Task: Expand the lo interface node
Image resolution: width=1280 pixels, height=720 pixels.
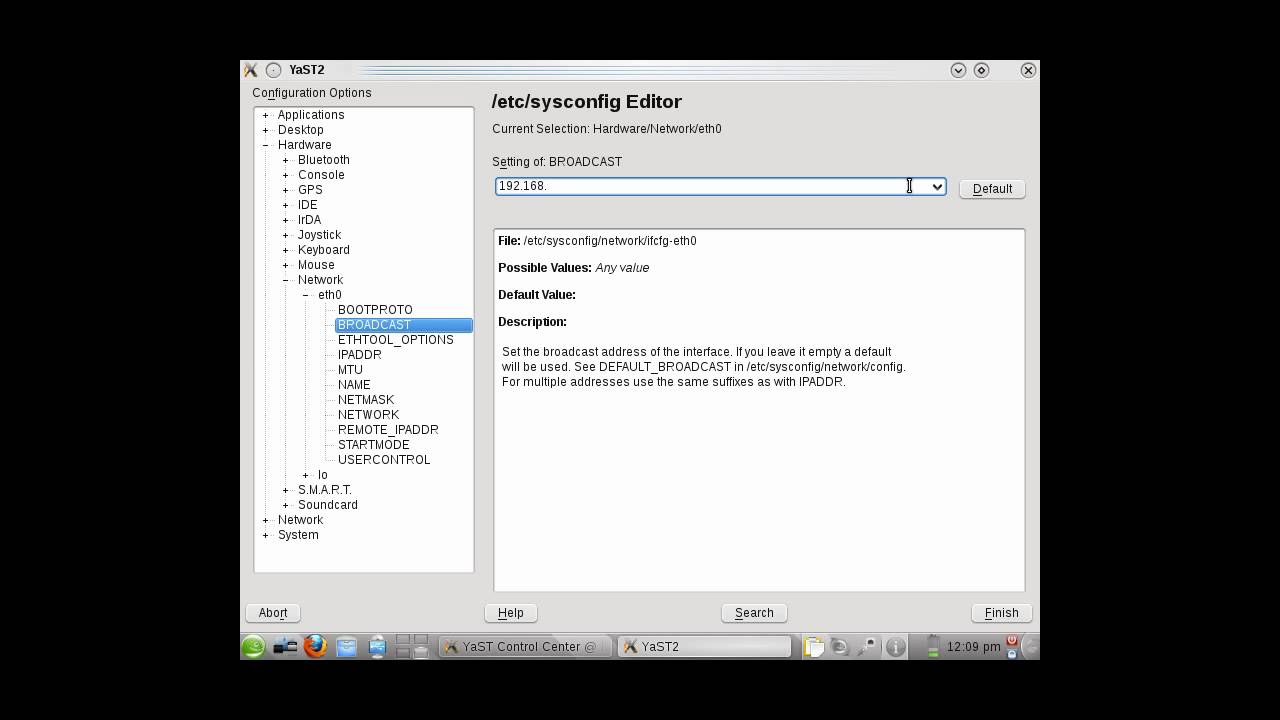Action: pos(306,475)
